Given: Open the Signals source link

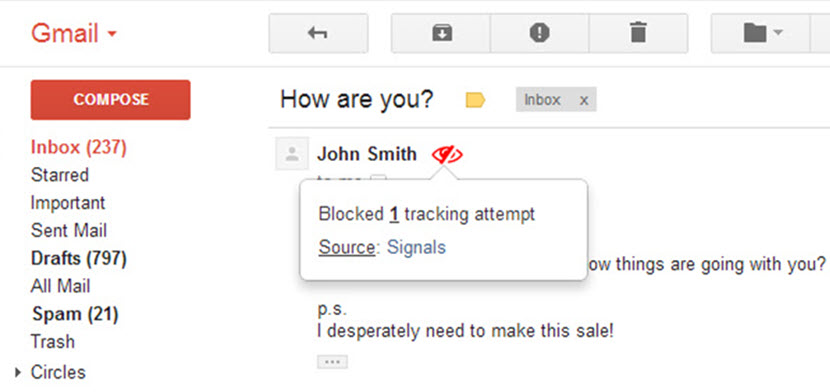Looking at the screenshot, I should coord(417,247).
